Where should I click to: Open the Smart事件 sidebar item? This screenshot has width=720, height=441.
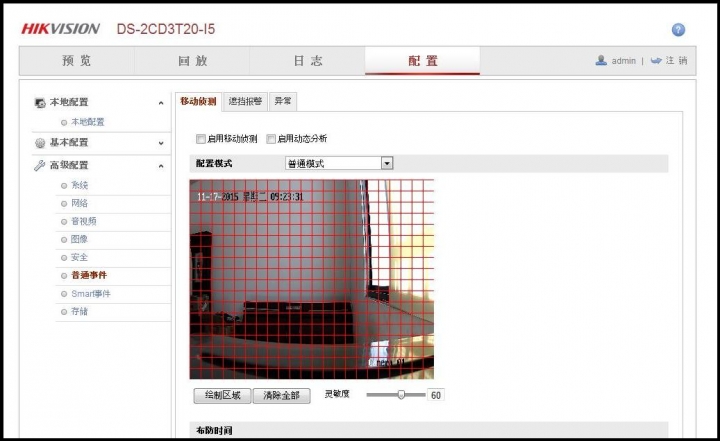click(x=91, y=294)
